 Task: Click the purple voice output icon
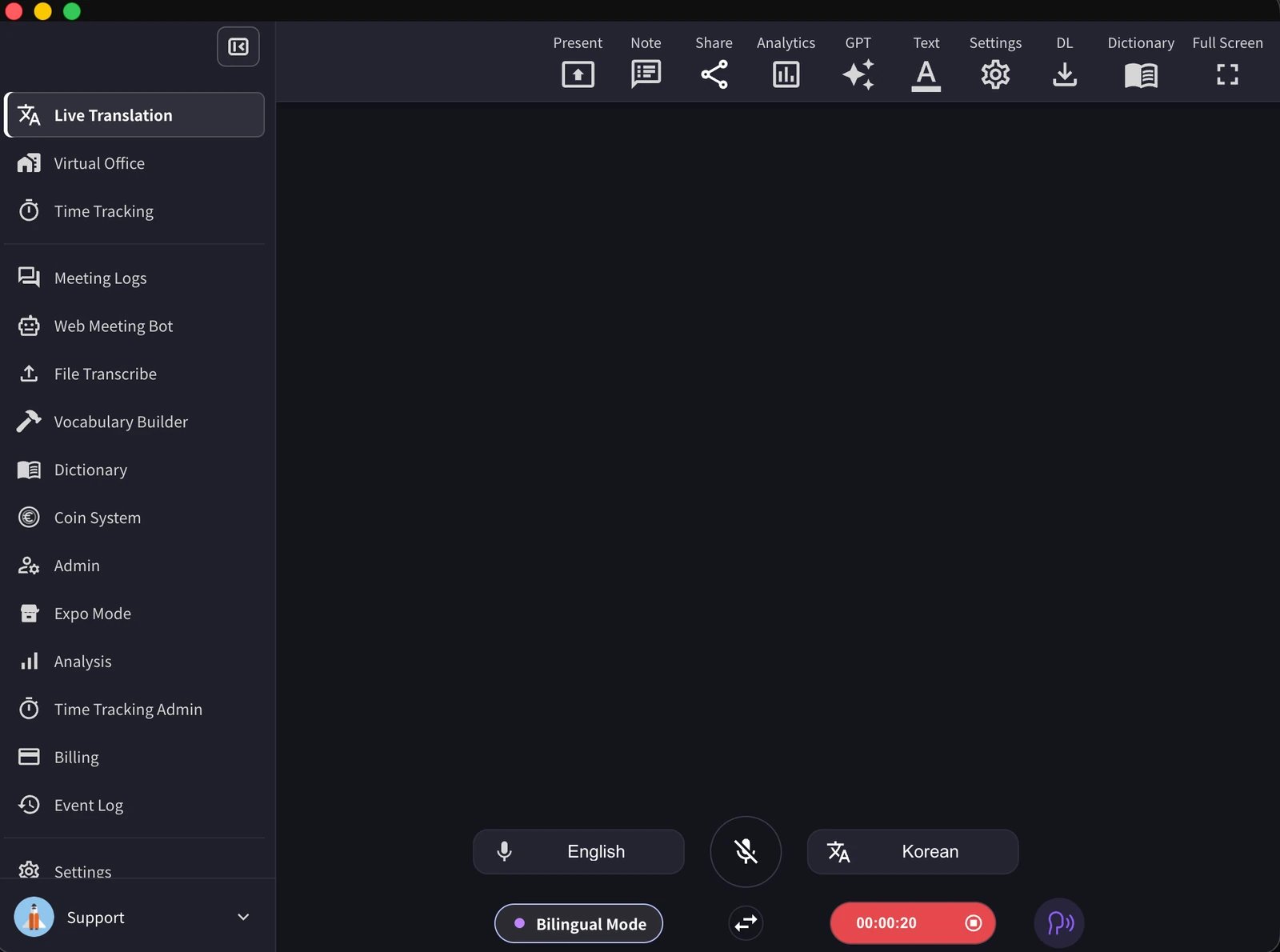tap(1059, 923)
